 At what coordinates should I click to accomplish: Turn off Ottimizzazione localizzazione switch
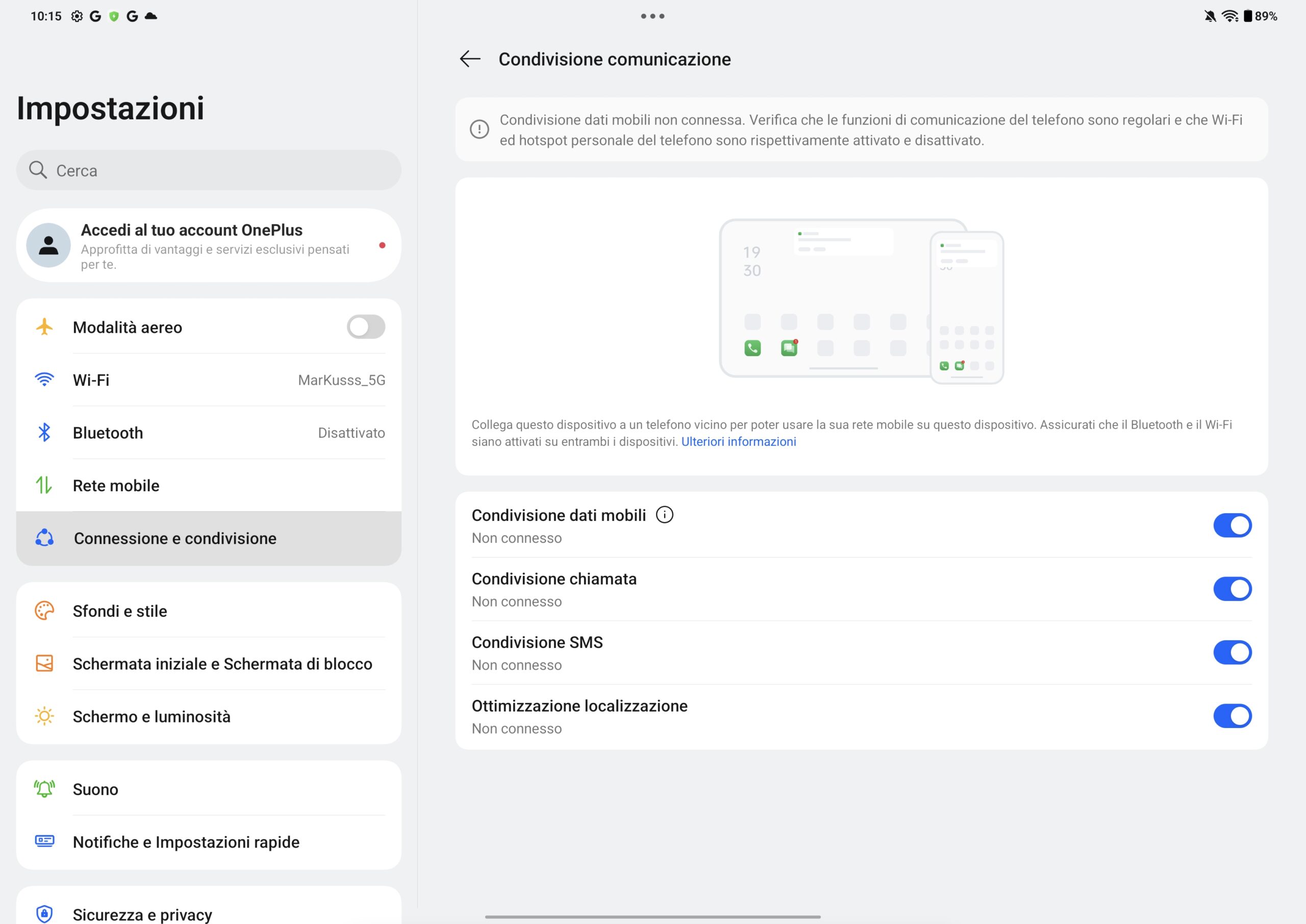[1233, 716]
